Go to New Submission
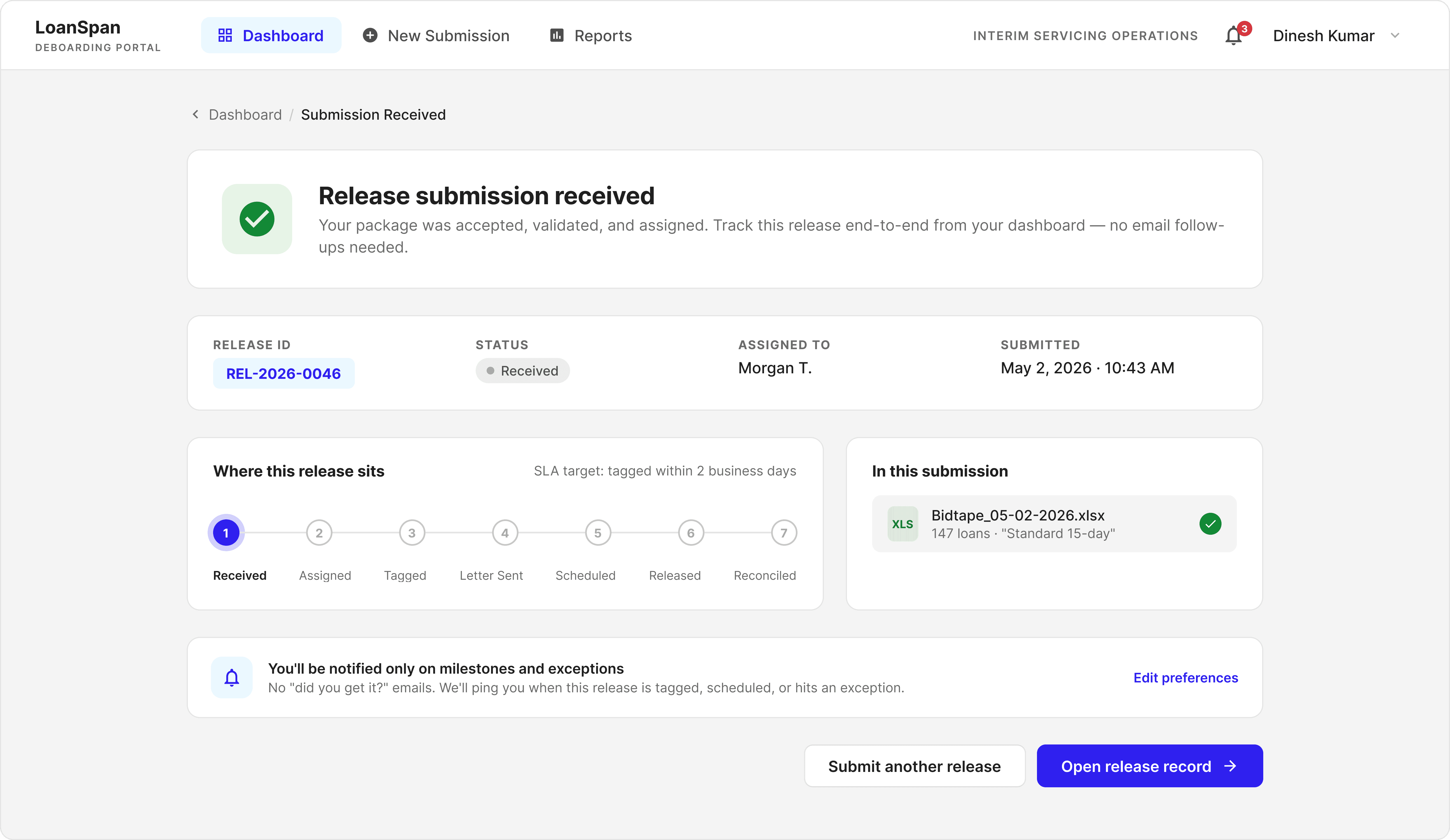The height and width of the screenshot is (840, 1450). tap(436, 36)
